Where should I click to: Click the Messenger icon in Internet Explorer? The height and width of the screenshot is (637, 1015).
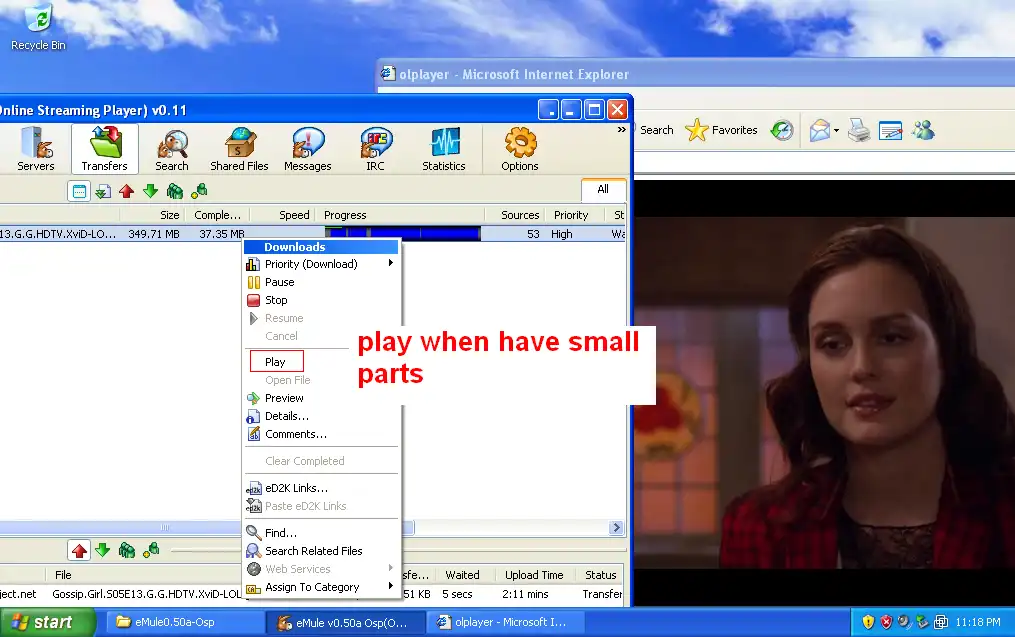(x=923, y=130)
